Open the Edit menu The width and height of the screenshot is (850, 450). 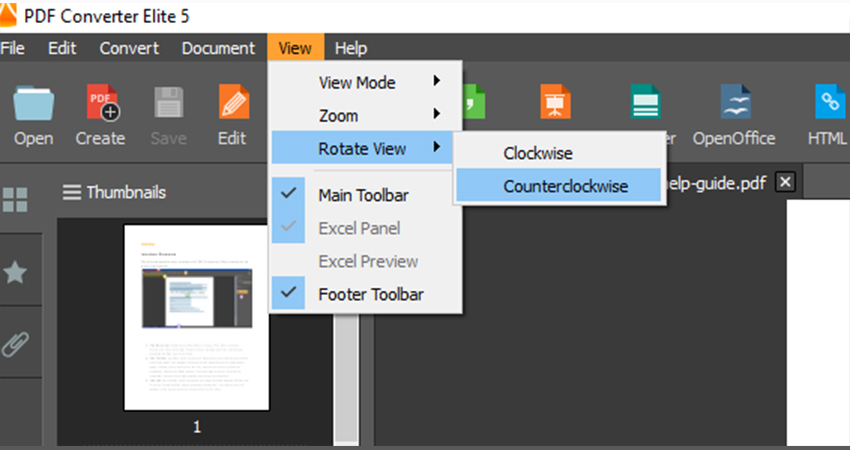click(62, 48)
